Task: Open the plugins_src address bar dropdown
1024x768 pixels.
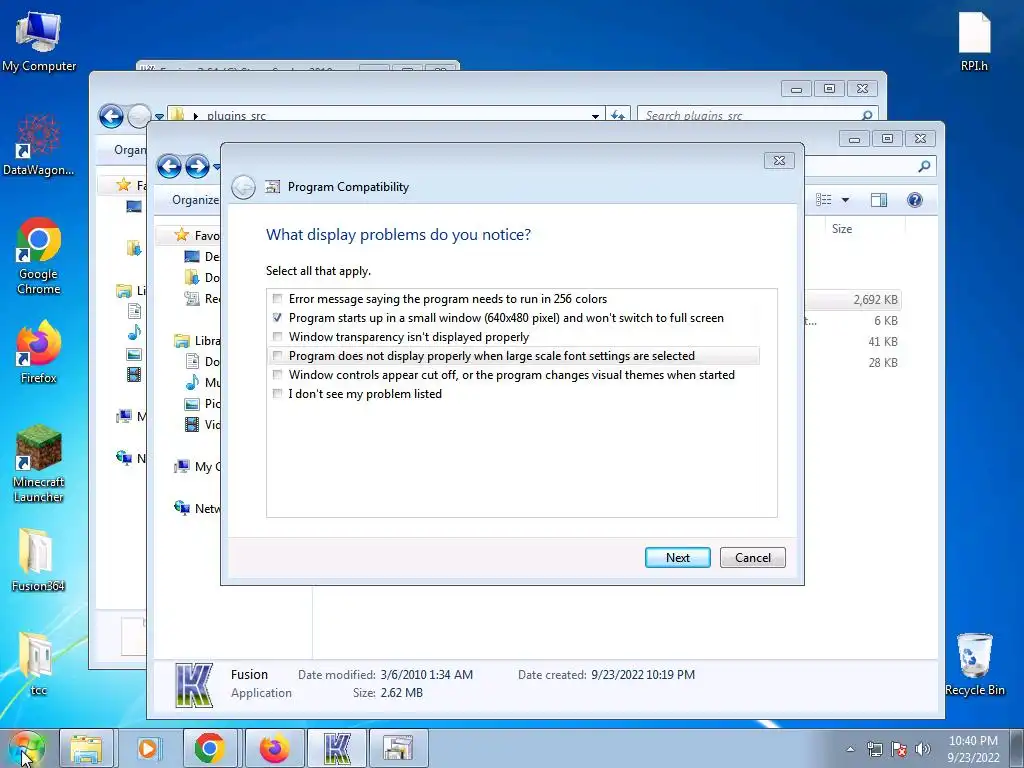Action: click(596, 116)
